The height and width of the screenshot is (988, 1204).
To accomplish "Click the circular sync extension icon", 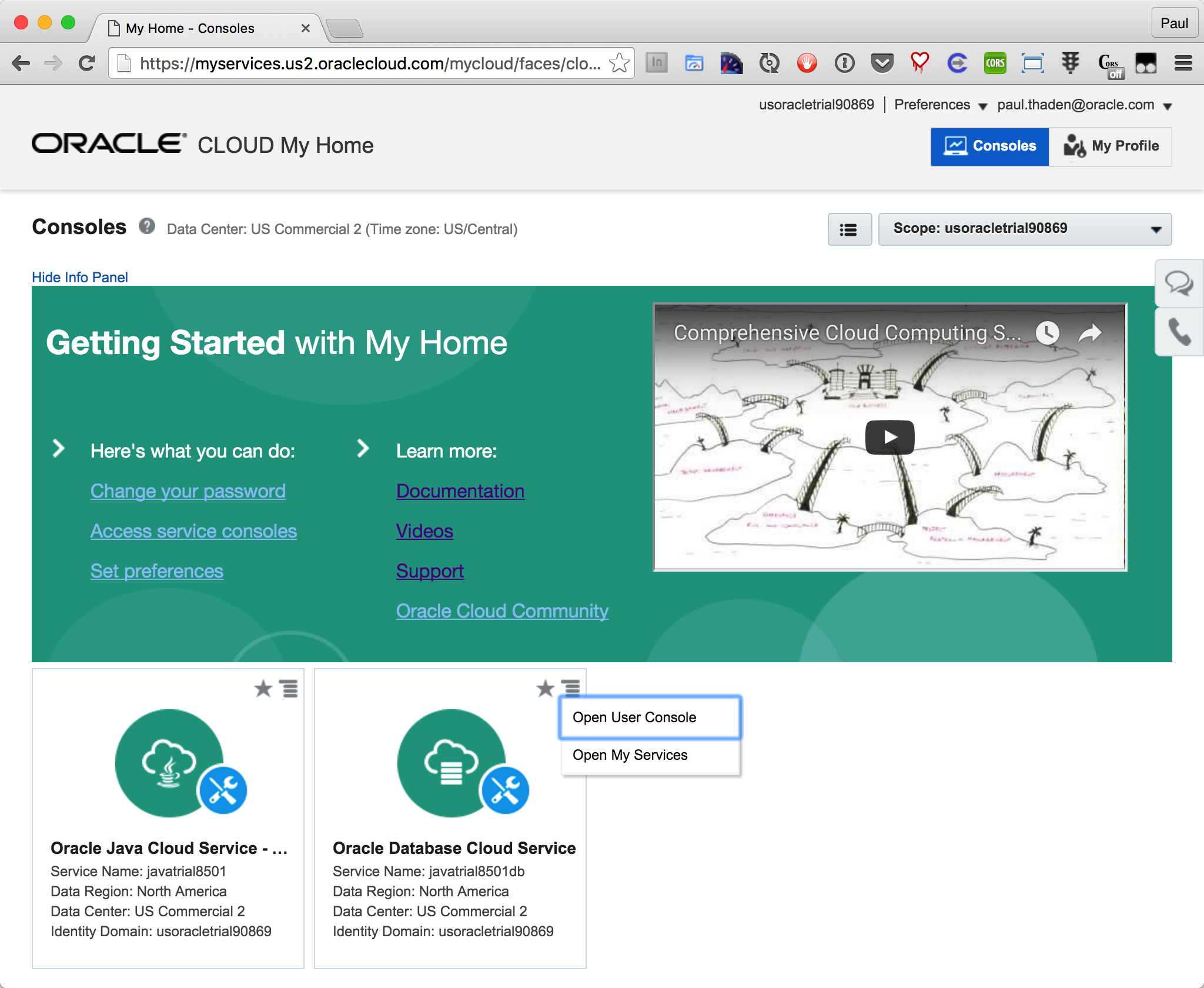I will pos(769,63).
